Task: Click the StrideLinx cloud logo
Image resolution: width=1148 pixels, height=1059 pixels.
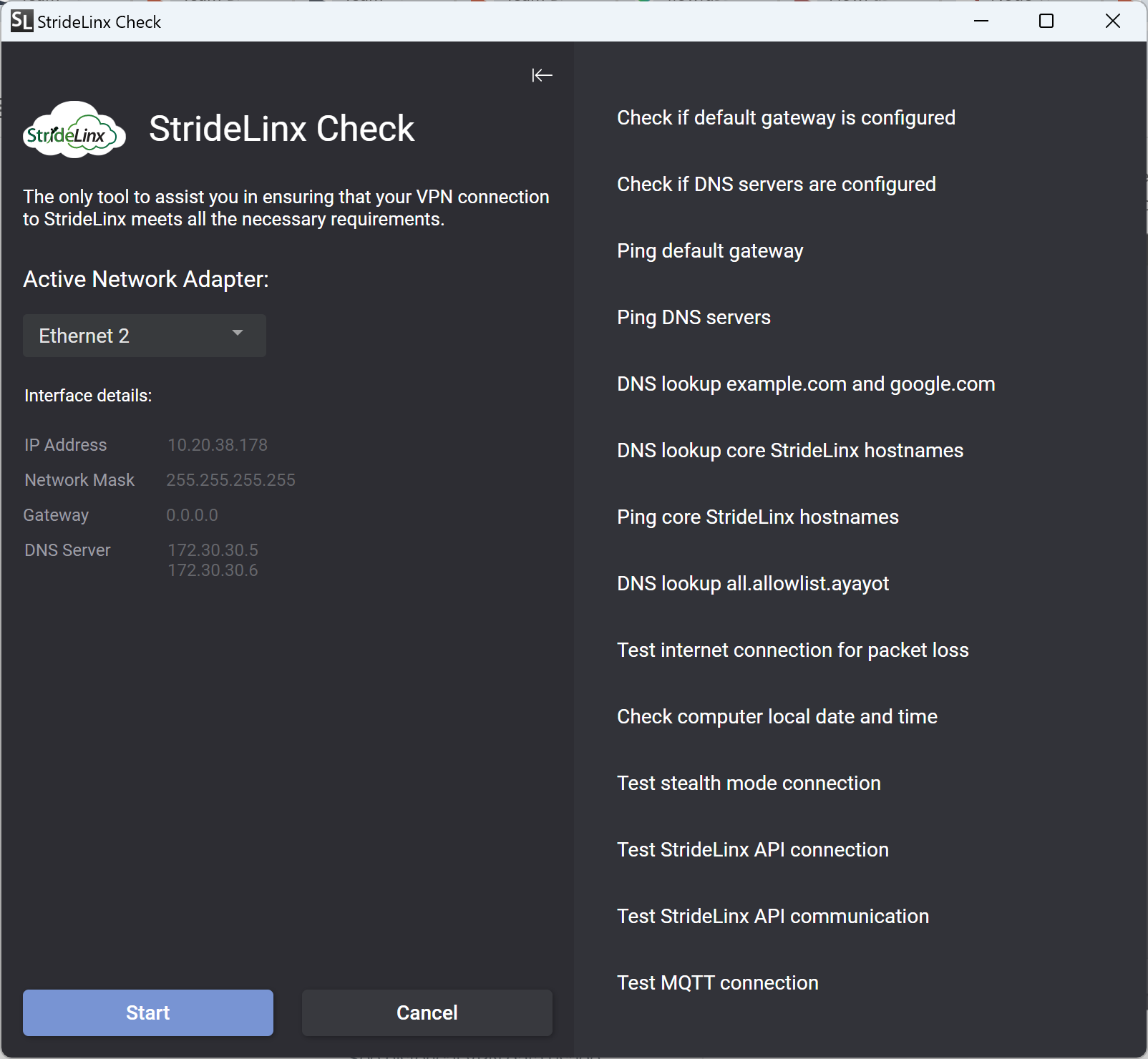Action: coord(74,130)
